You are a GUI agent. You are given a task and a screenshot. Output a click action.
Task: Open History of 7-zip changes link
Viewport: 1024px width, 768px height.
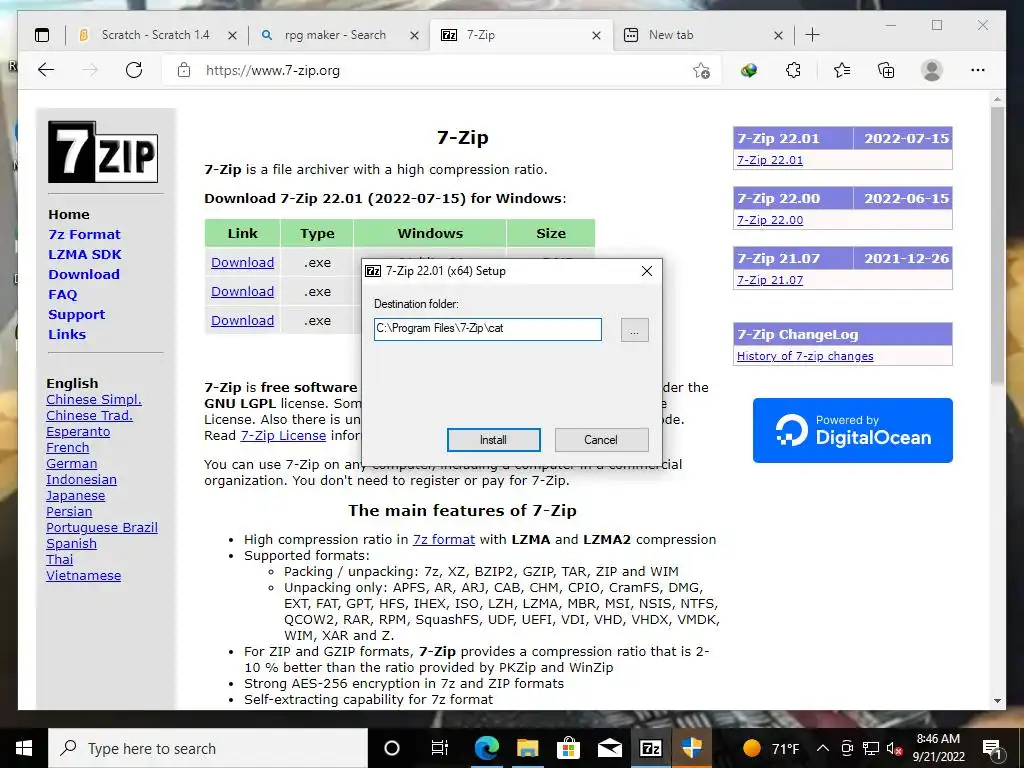pos(805,356)
